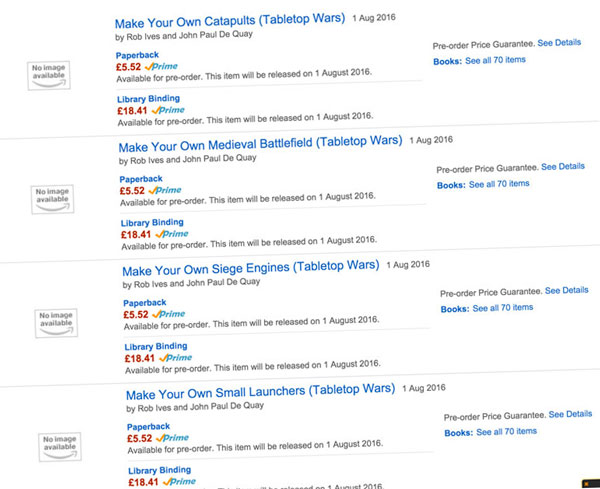This screenshot has height=489, width=600.
Task: Select Library Binding under Siege Engines
Action: click(x=156, y=347)
